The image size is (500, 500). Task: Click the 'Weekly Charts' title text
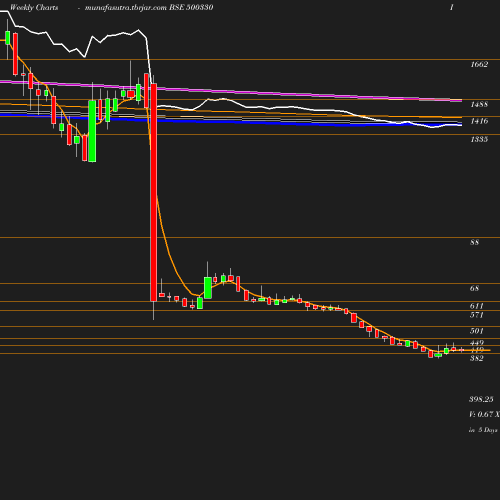pyautogui.click(x=34, y=7)
